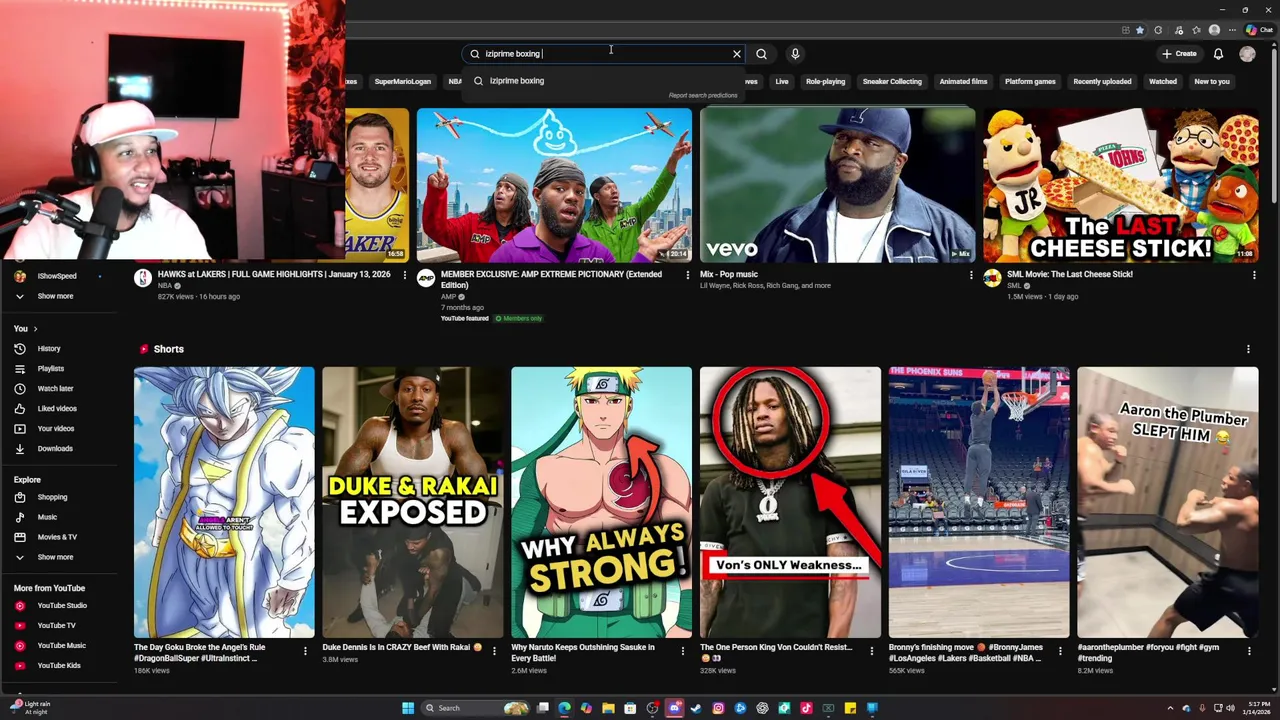This screenshot has width=1280, height=720.
Task: Select the Role-playing filter chip
Action: coord(825,82)
